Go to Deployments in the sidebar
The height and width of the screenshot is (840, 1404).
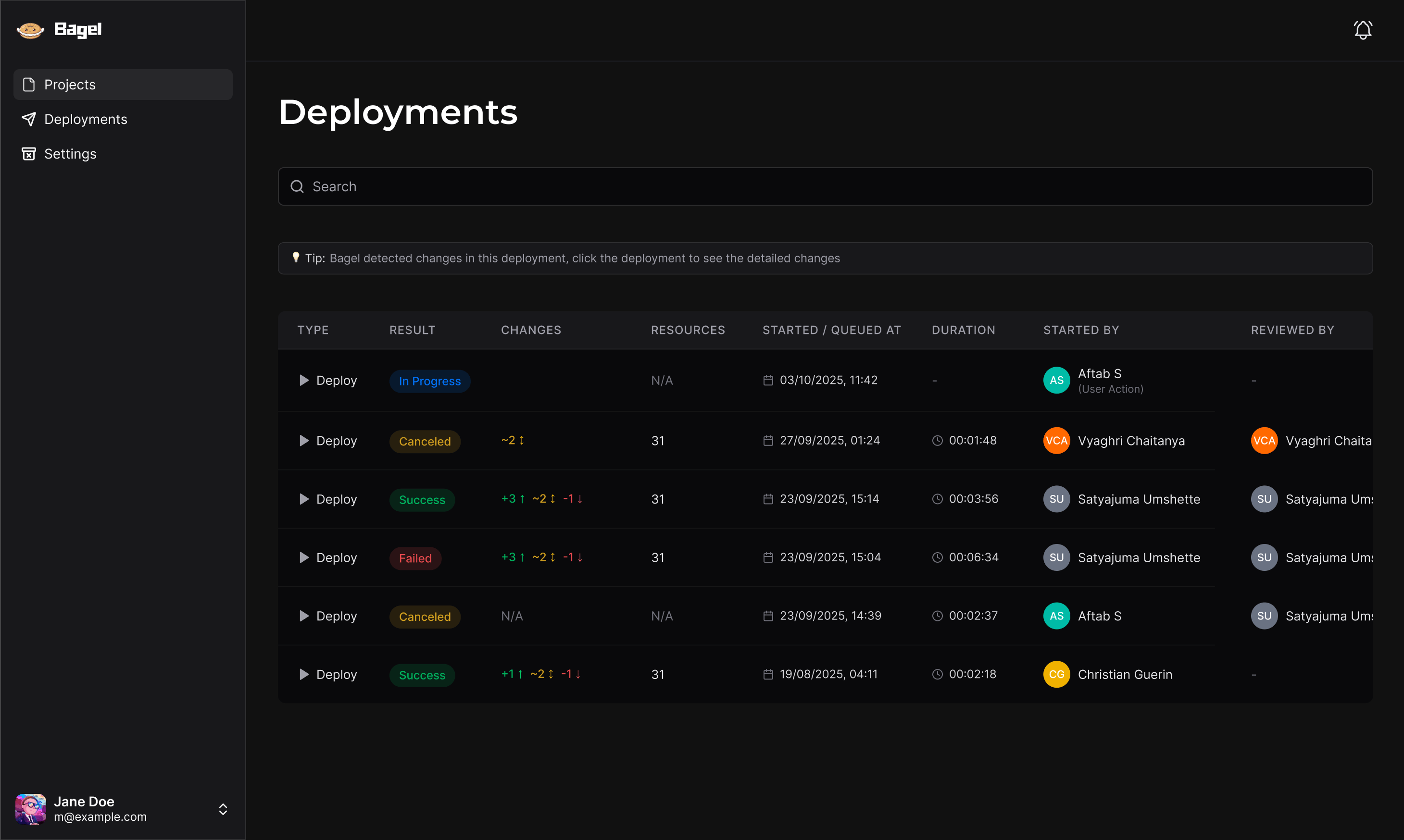[123, 119]
